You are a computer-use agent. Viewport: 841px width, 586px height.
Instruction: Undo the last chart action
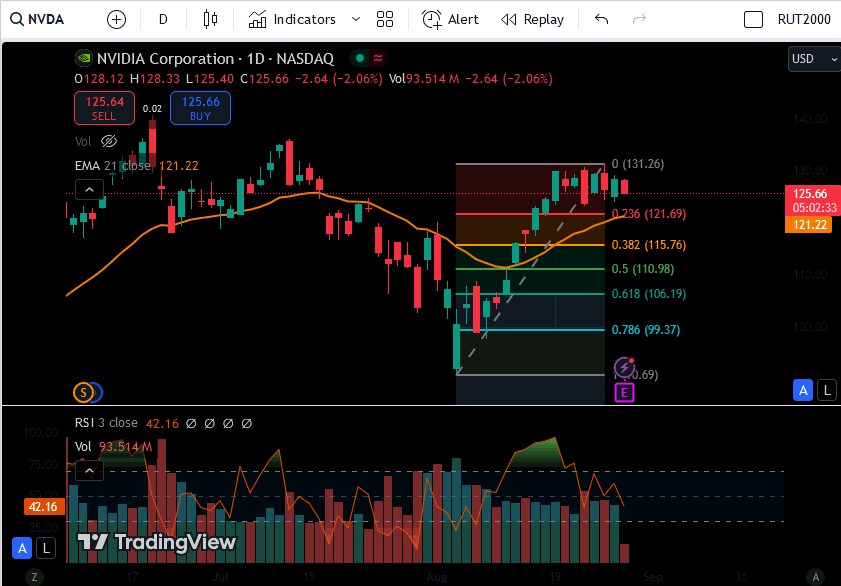click(x=602, y=20)
